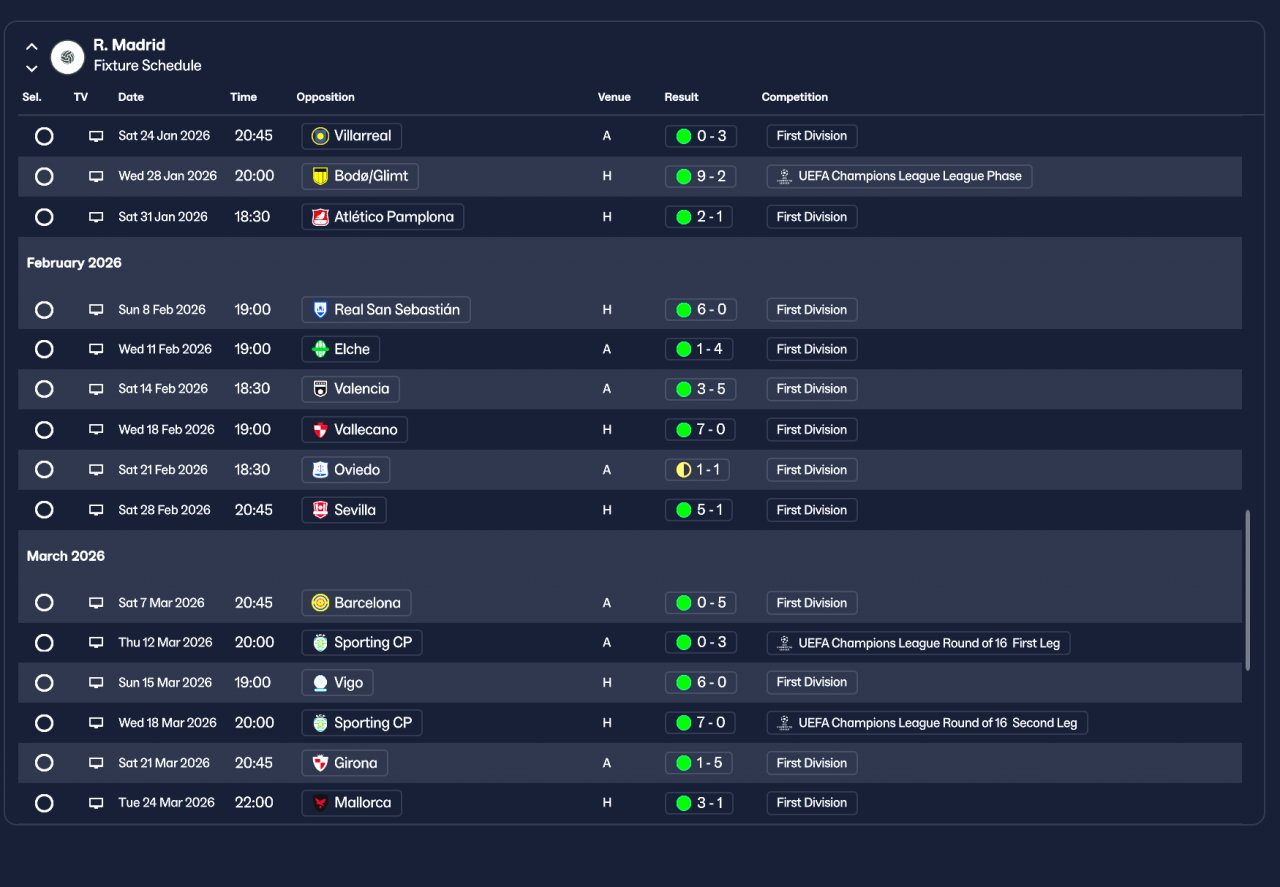Sort by Opposition column header
1280x887 pixels.
(x=326, y=97)
